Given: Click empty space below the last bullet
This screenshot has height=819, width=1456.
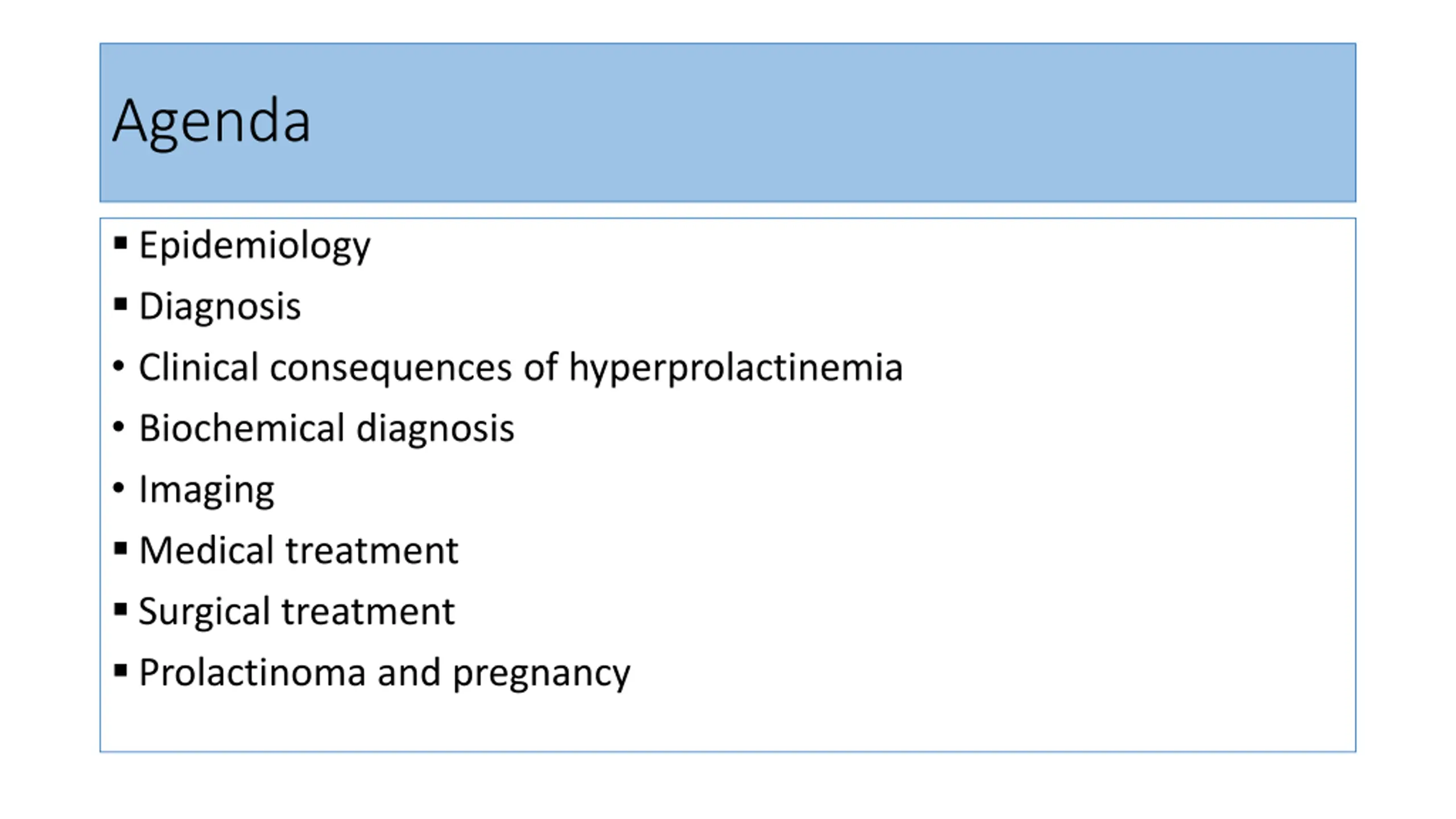Looking at the screenshot, I should 728,722.
